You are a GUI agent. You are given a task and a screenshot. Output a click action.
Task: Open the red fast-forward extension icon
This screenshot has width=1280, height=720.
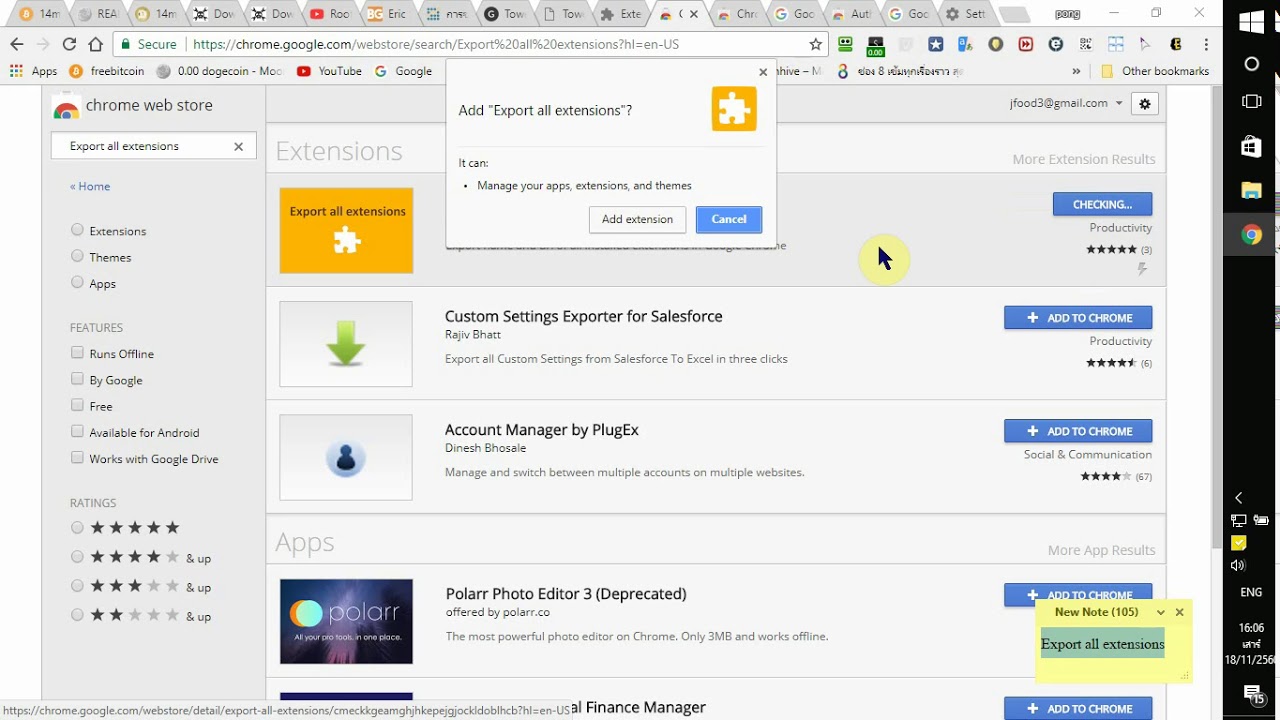tap(1025, 44)
